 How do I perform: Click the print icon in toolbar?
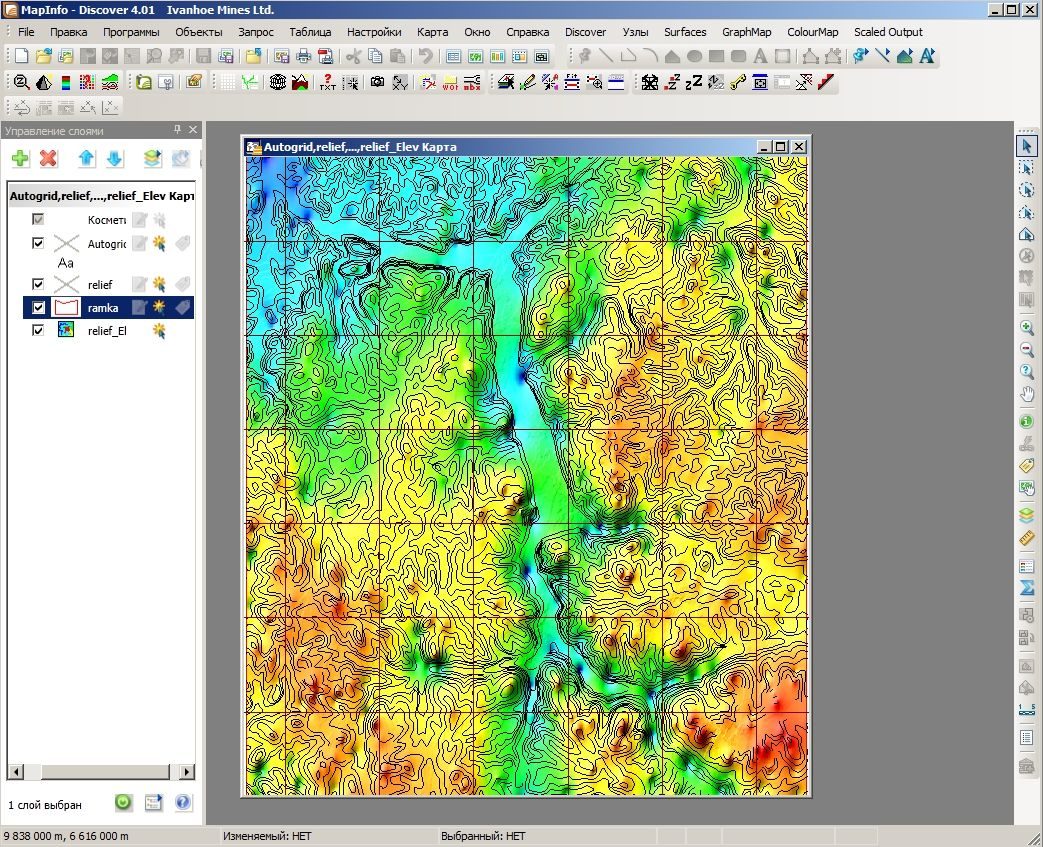click(303, 57)
